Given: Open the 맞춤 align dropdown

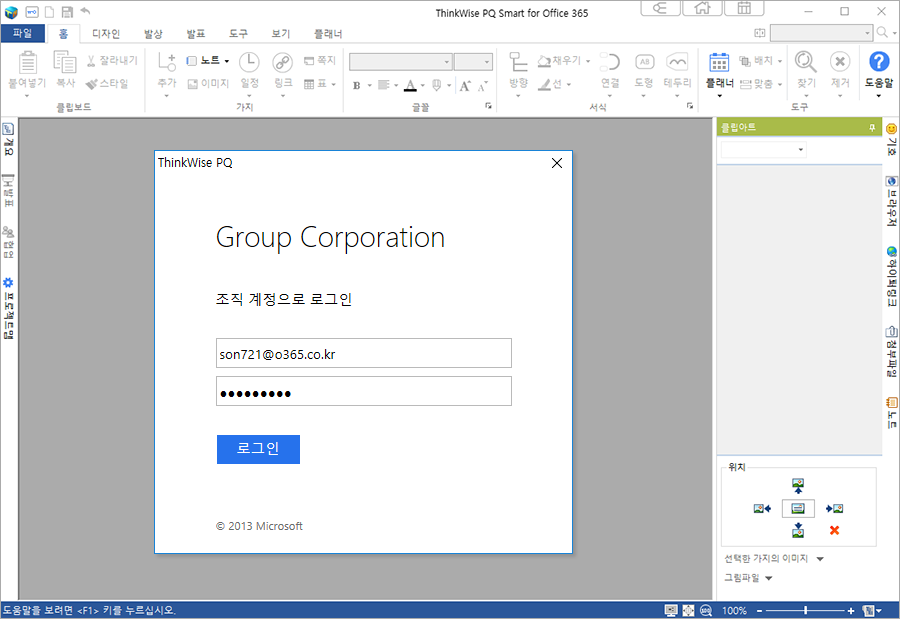Looking at the screenshot, I should point(779,84).
